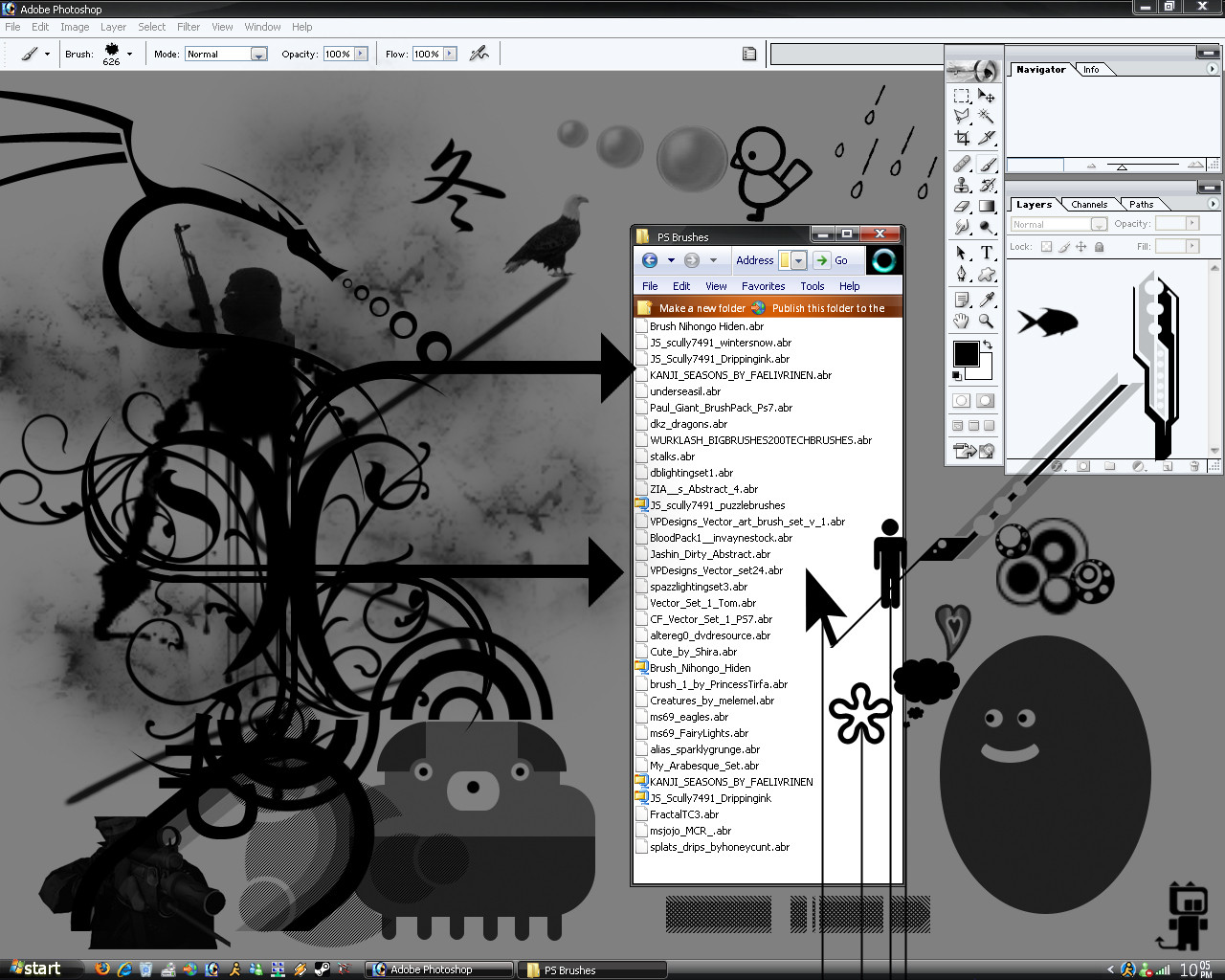Select the Hand tool
The image size is (1225, 980).
pos(962,322)
